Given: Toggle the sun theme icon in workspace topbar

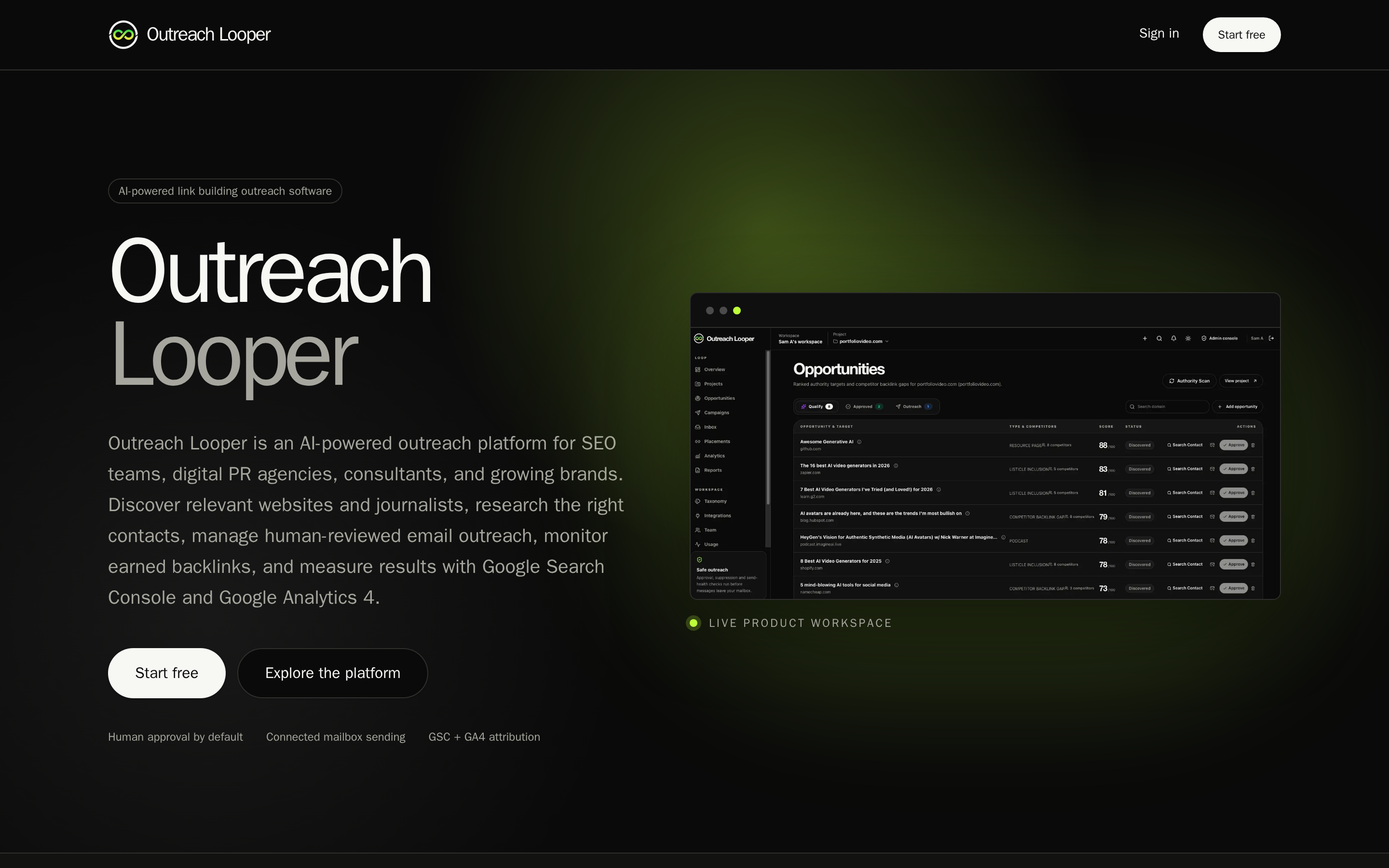Looking at the screenshot, I should tap(1188, 338).
